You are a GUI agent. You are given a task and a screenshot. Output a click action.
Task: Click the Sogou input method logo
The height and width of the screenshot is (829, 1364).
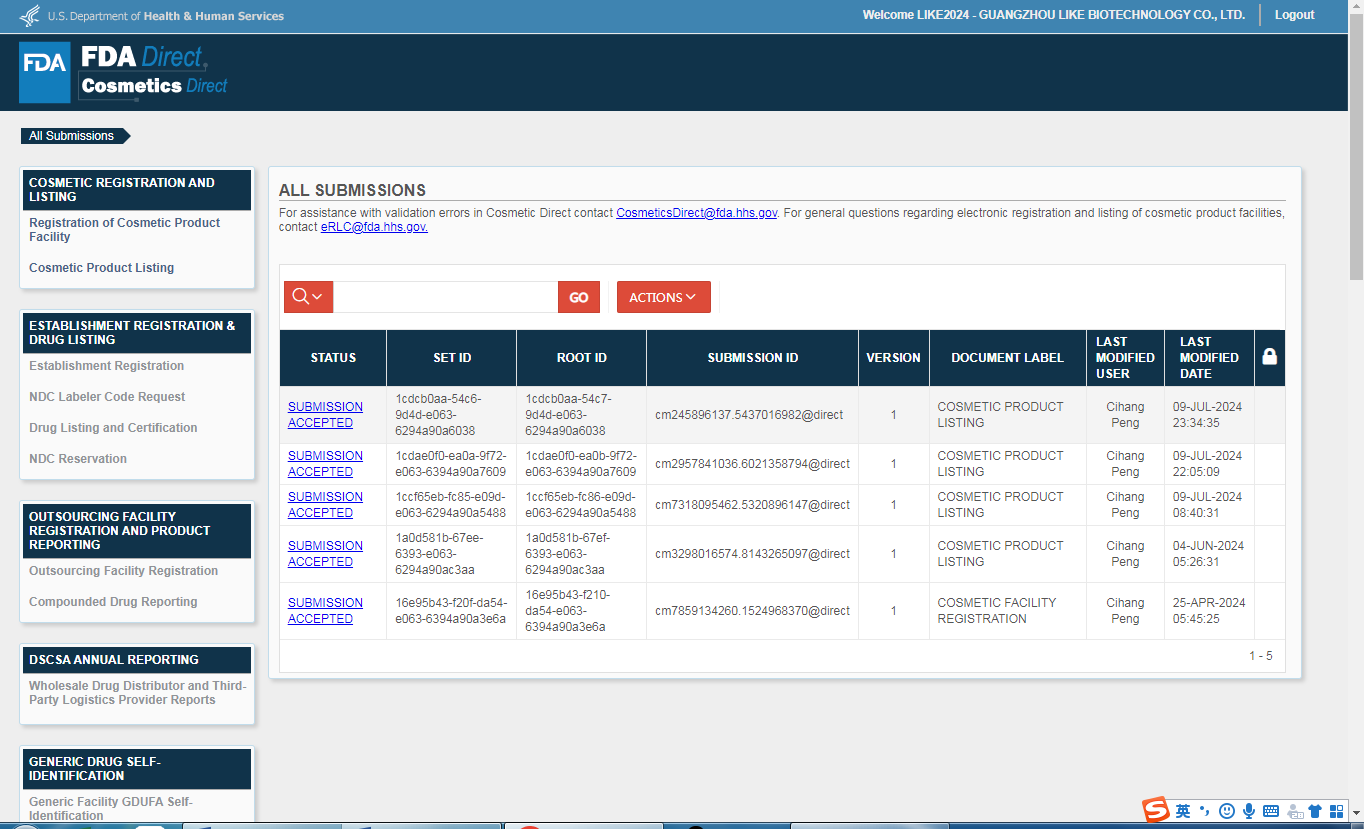[x=1156, y=810]
